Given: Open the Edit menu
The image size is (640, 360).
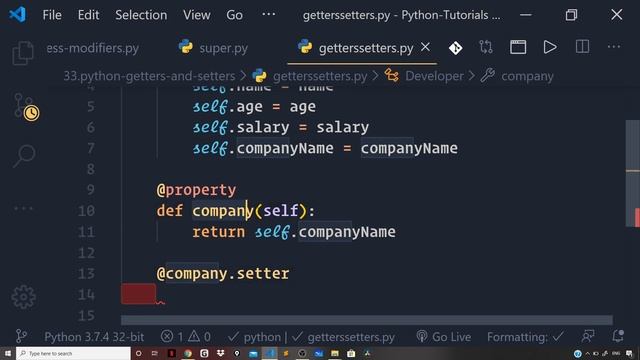Looking at the screenshot, I should [x=89, y=15].
